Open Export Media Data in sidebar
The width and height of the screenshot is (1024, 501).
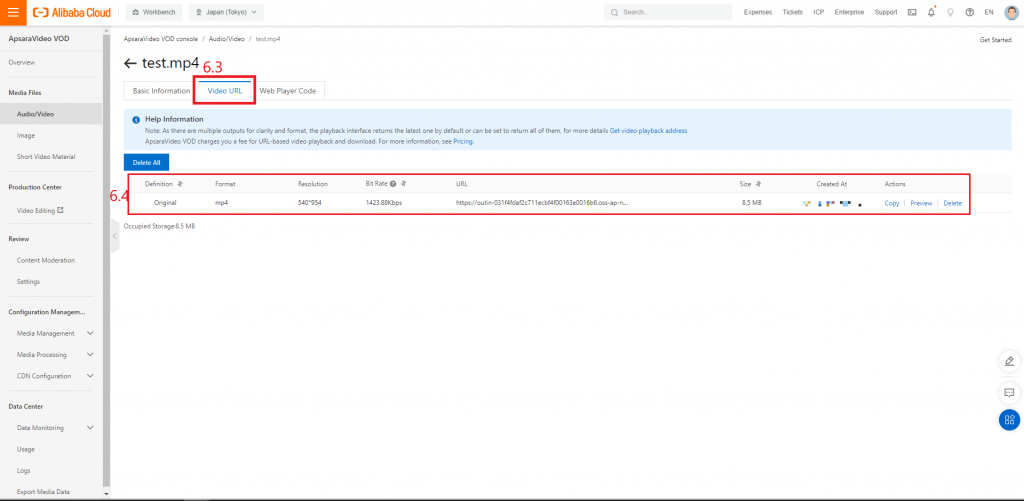coord(43,492)
